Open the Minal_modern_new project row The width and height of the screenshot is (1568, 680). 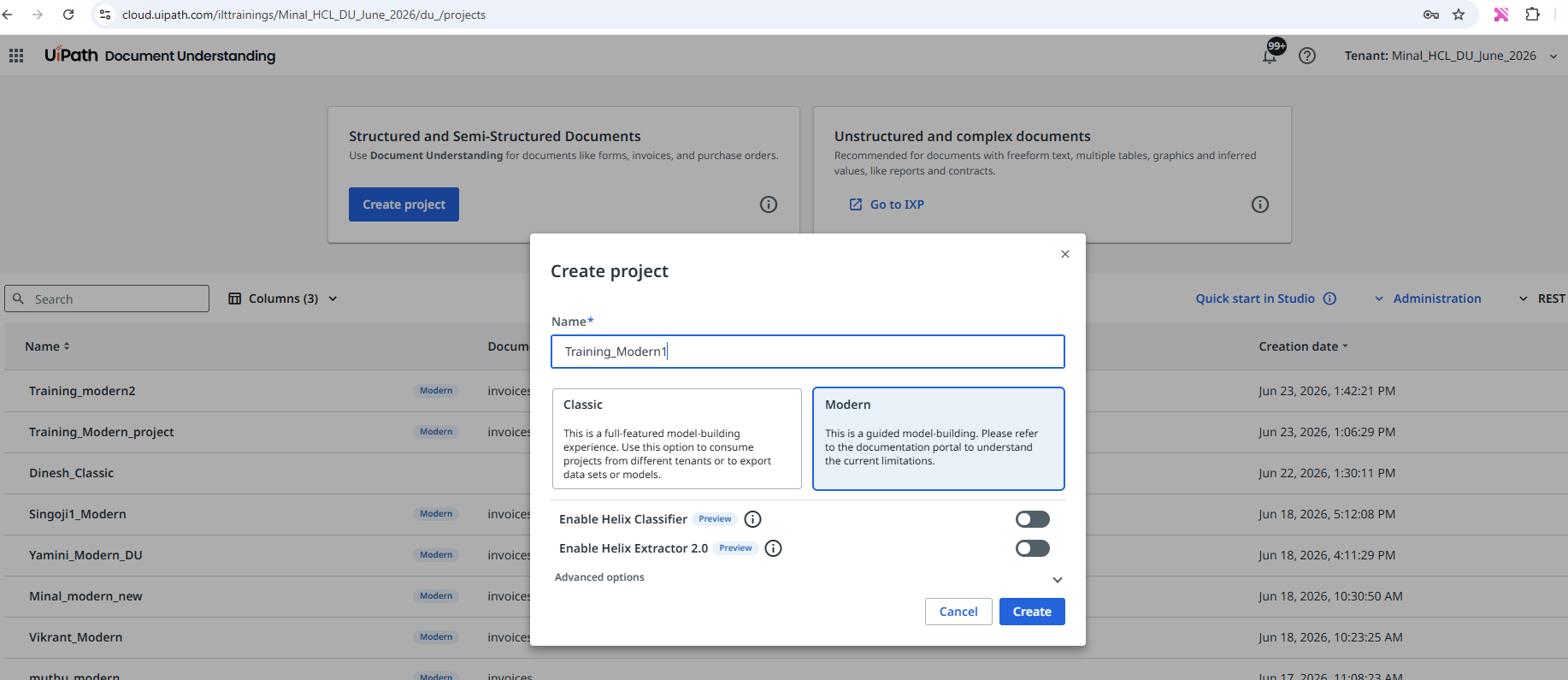point(85,596)
